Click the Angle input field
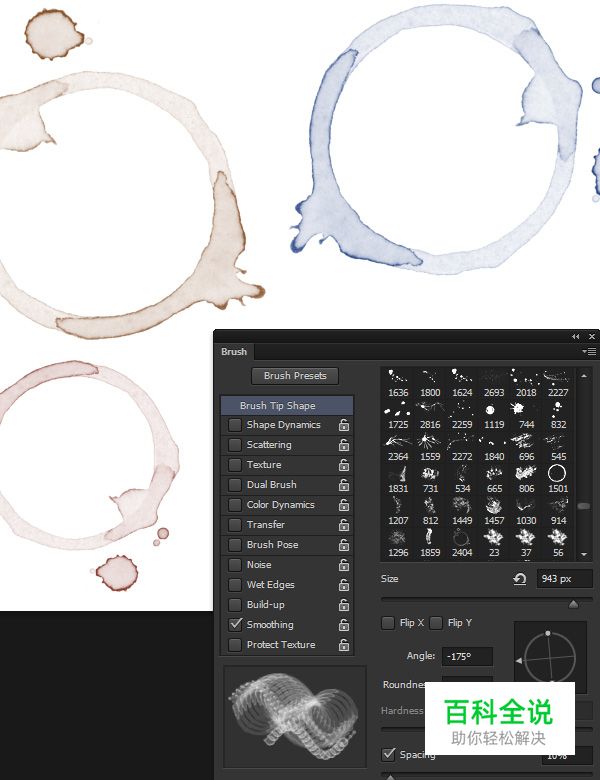The width and height of the screenshot is (600, 780). pyautogui.click(x=467, y=656)
